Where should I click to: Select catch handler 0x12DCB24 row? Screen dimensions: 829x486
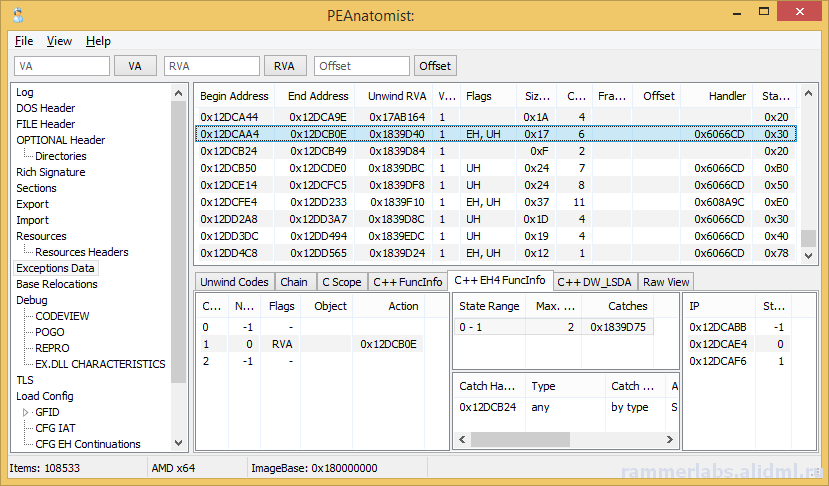566,407
